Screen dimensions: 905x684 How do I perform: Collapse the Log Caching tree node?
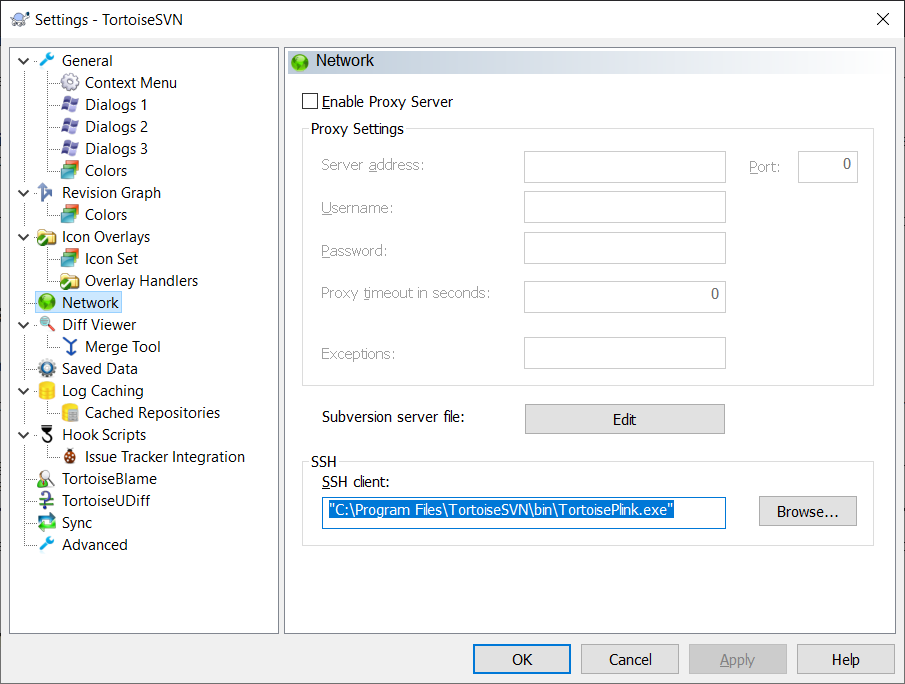tap(24, 391)
